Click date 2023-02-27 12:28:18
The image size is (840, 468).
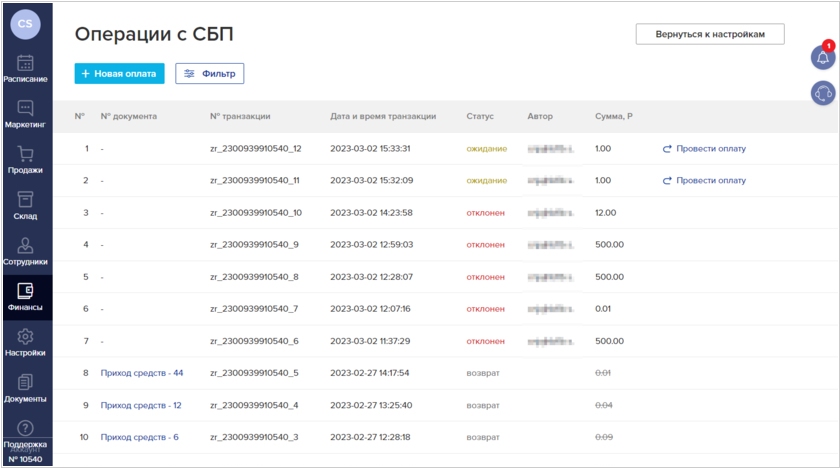pos(370,437)
